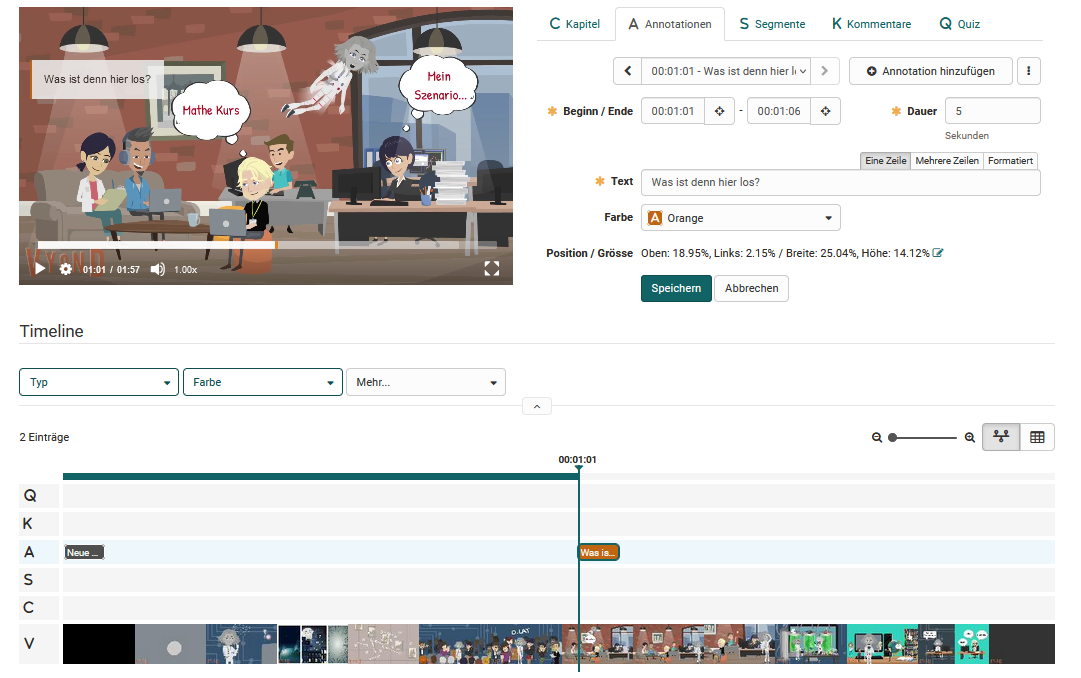Screen dimensions: 1081x678
Task: Edit position and size of annotation
Action: pyautogui.click(x=937, y=253)
